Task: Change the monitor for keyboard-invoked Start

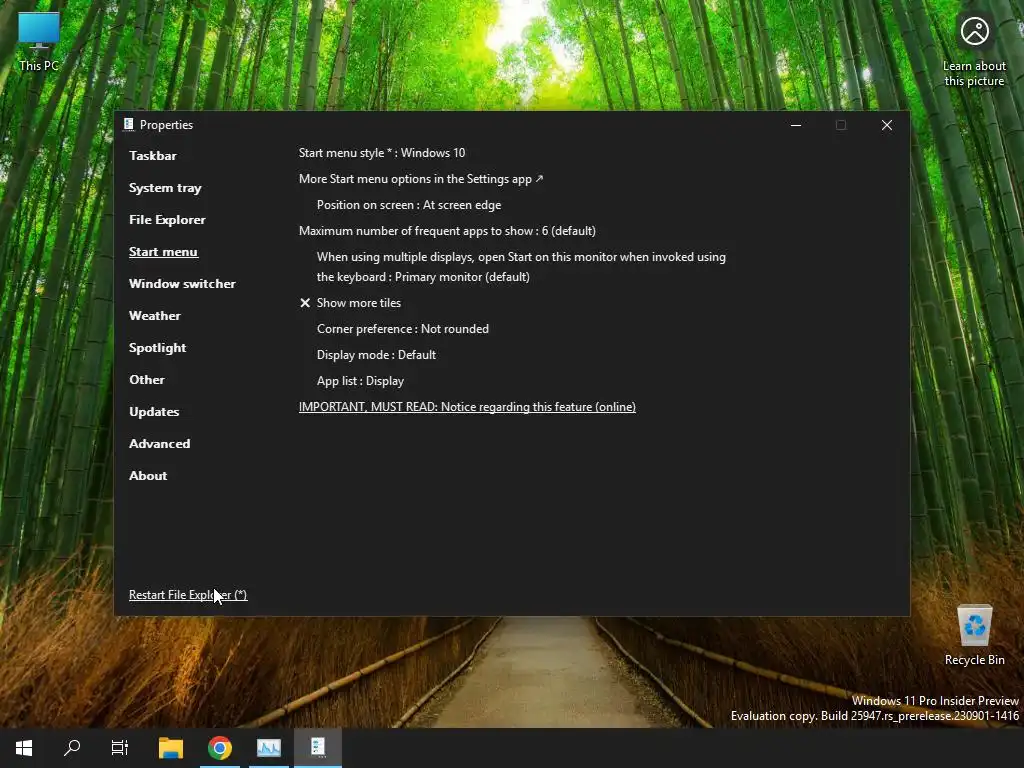Action: coord(521,266)
